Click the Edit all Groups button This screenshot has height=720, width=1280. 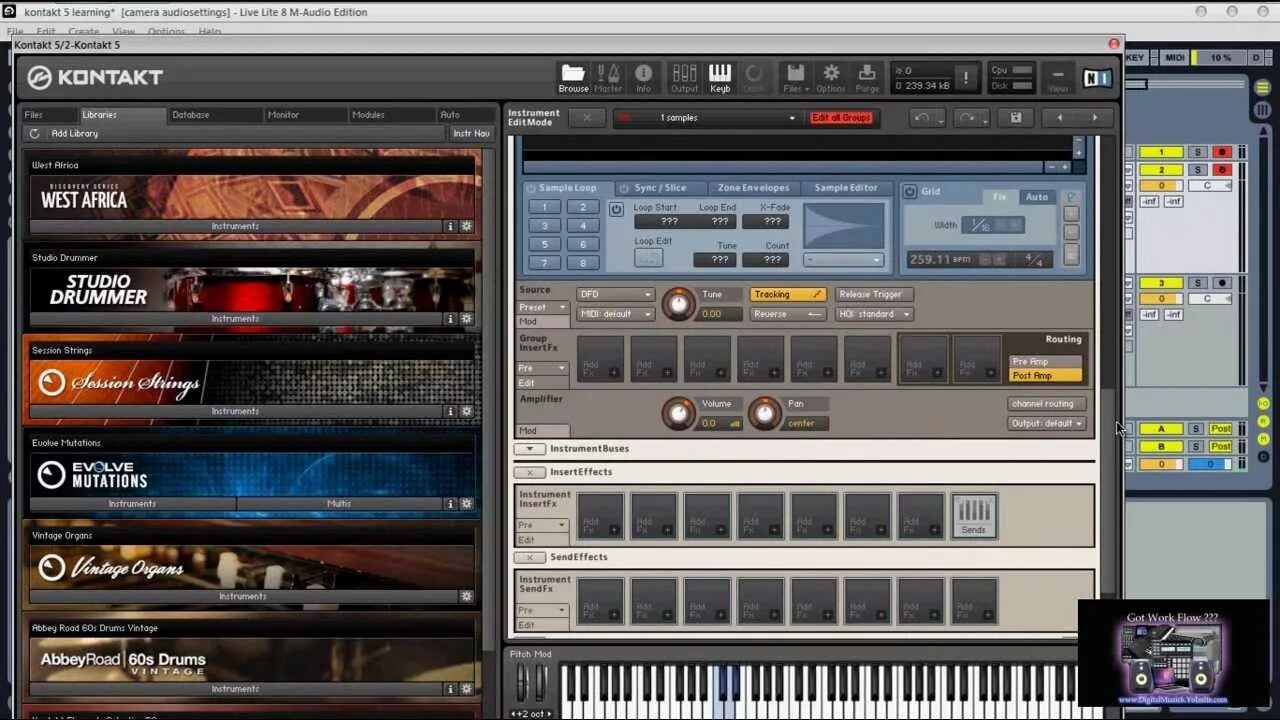click(842, 117)
